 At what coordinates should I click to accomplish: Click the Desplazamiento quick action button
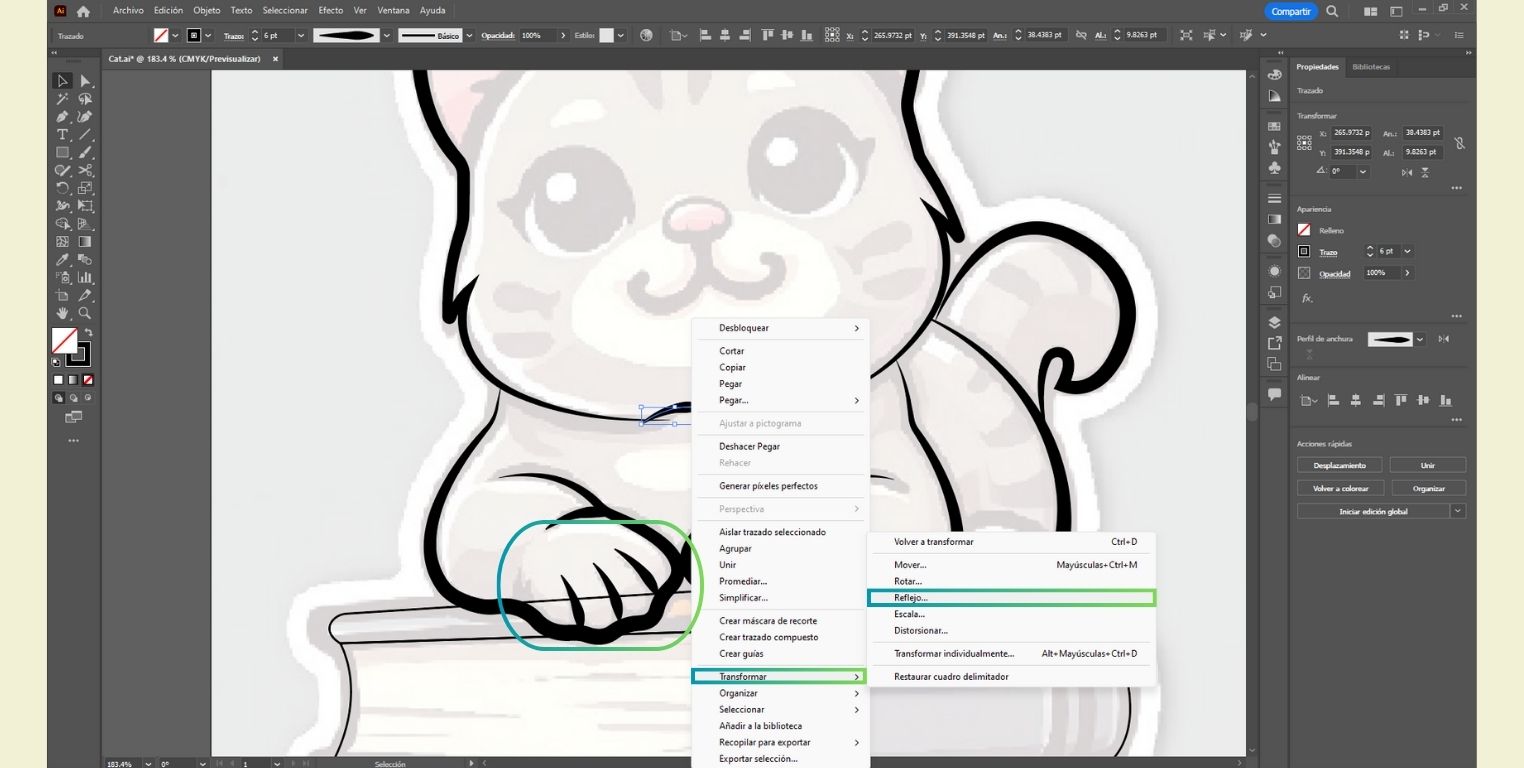[1339, 465]
